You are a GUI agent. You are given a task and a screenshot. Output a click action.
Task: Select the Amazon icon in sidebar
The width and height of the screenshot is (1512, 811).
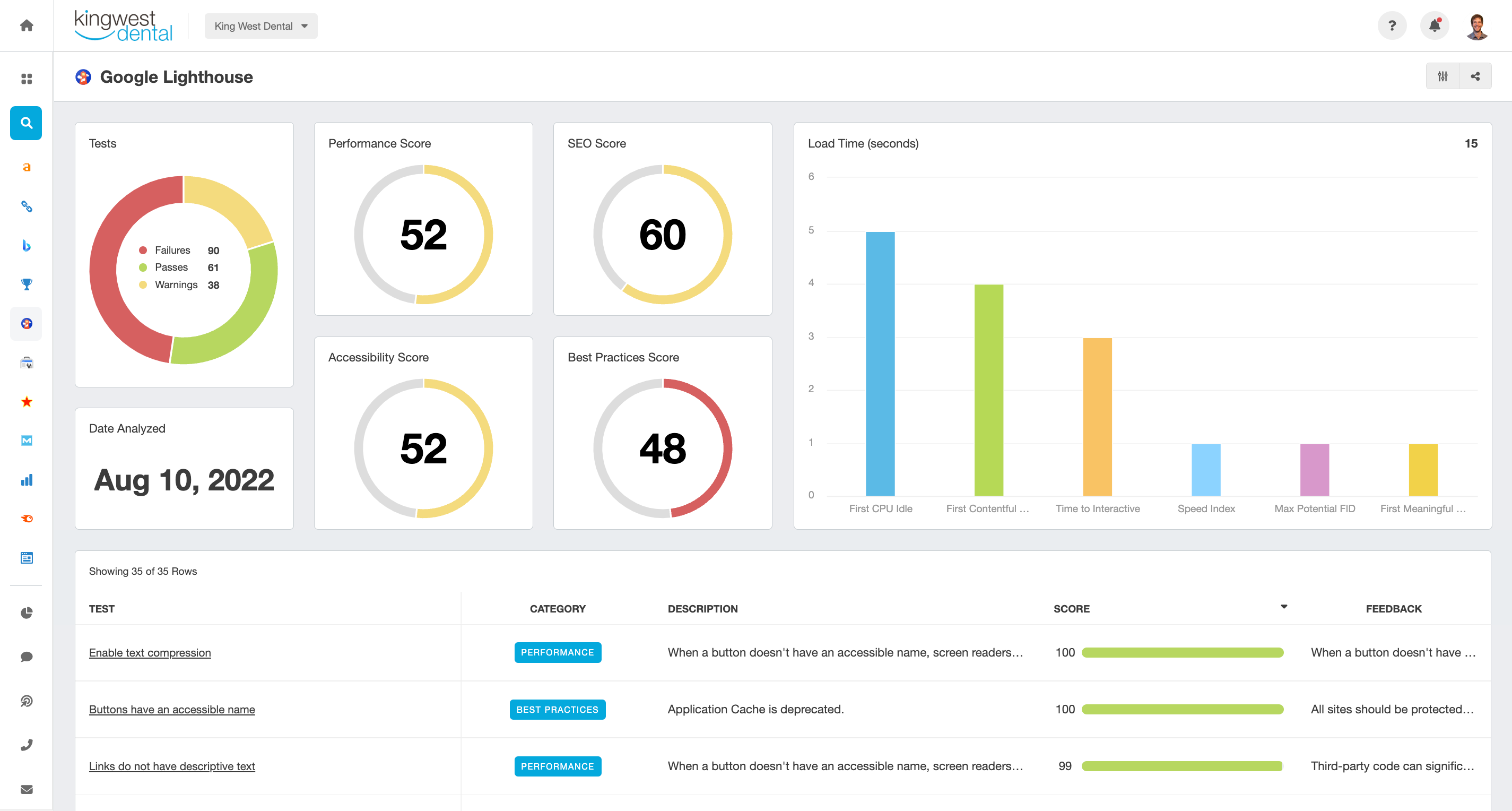click(x=27, y=167)
